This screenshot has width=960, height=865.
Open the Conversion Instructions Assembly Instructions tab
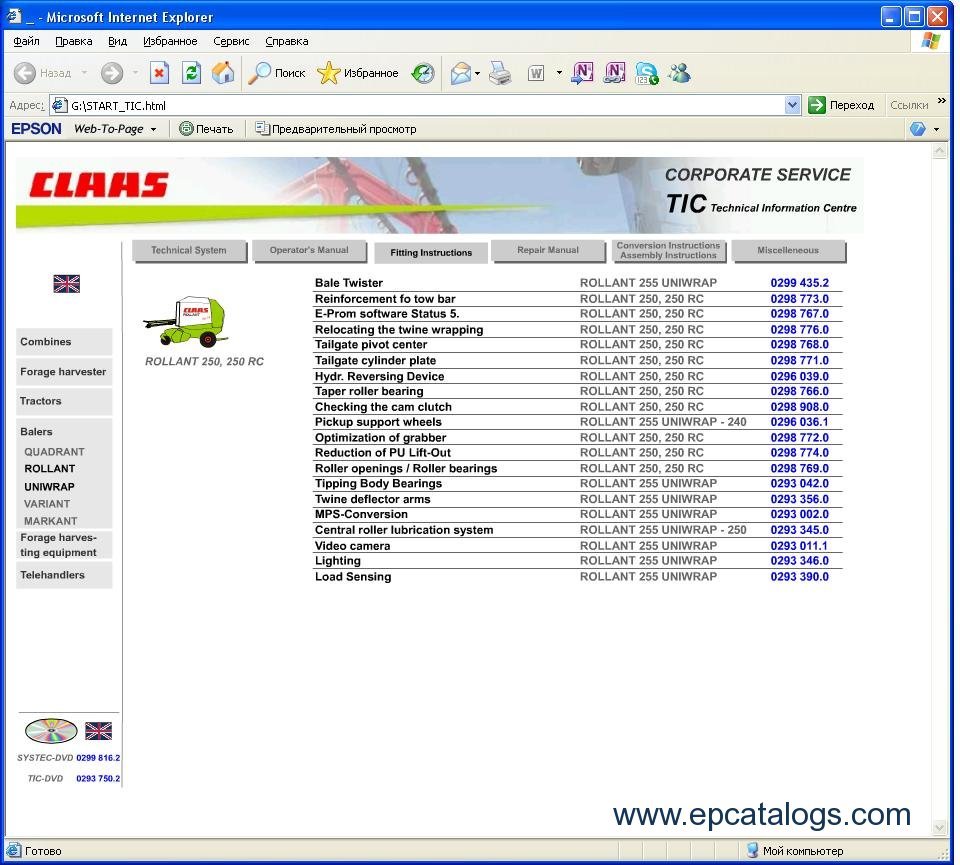pyautogui.click(x=669, y=250)
